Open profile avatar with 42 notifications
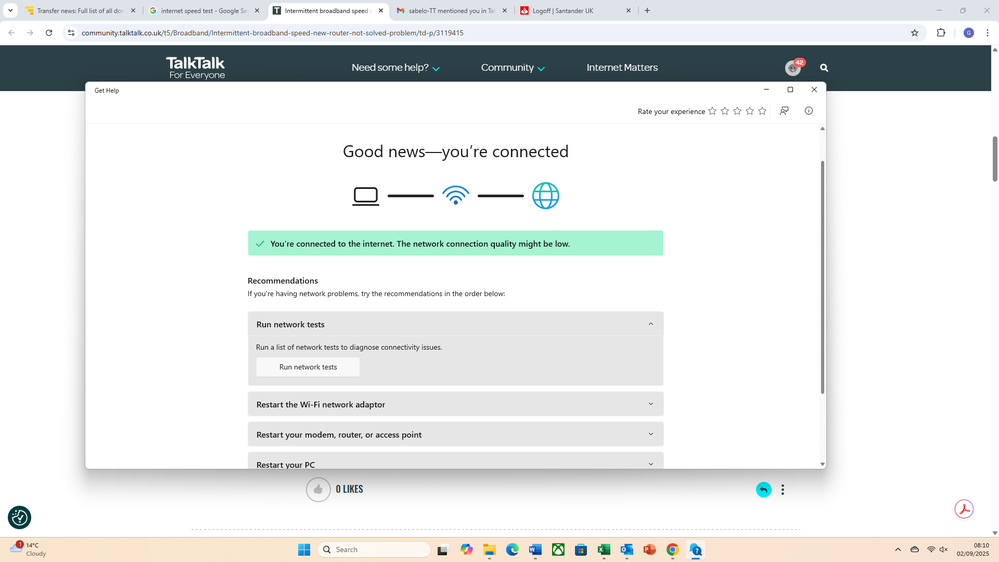 pos(793,68)
